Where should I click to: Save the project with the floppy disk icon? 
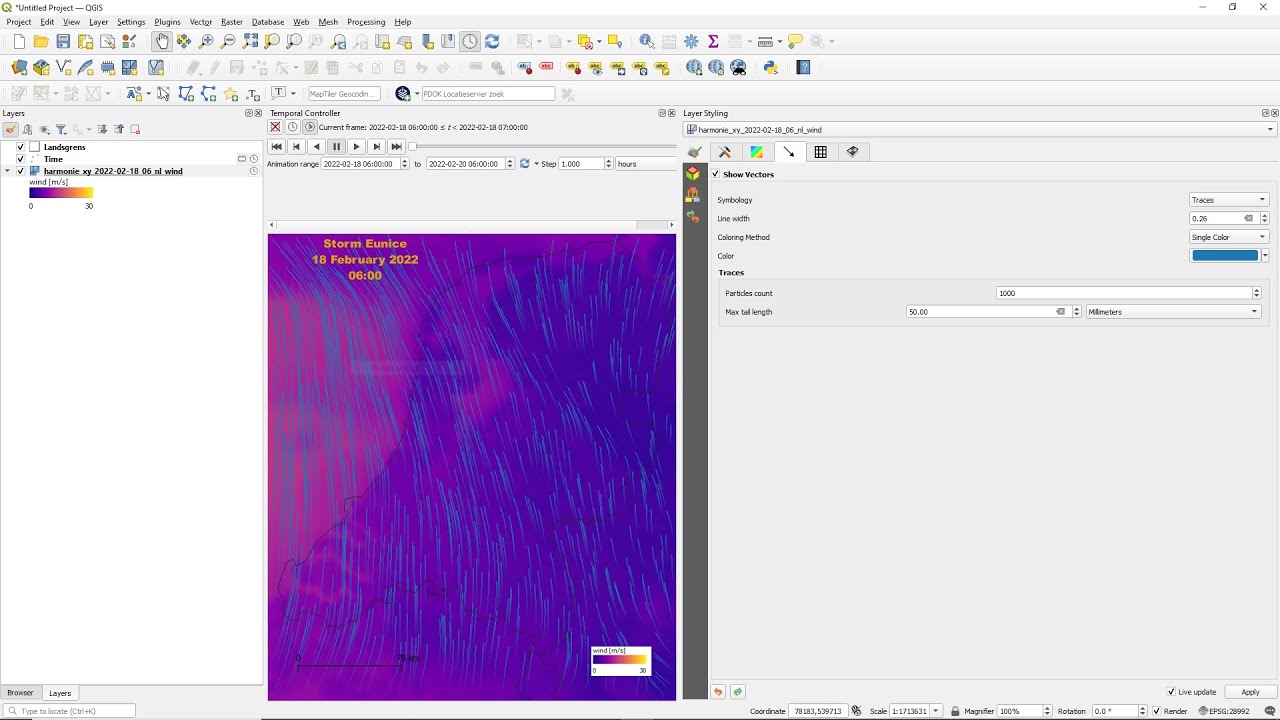(63, 41)
